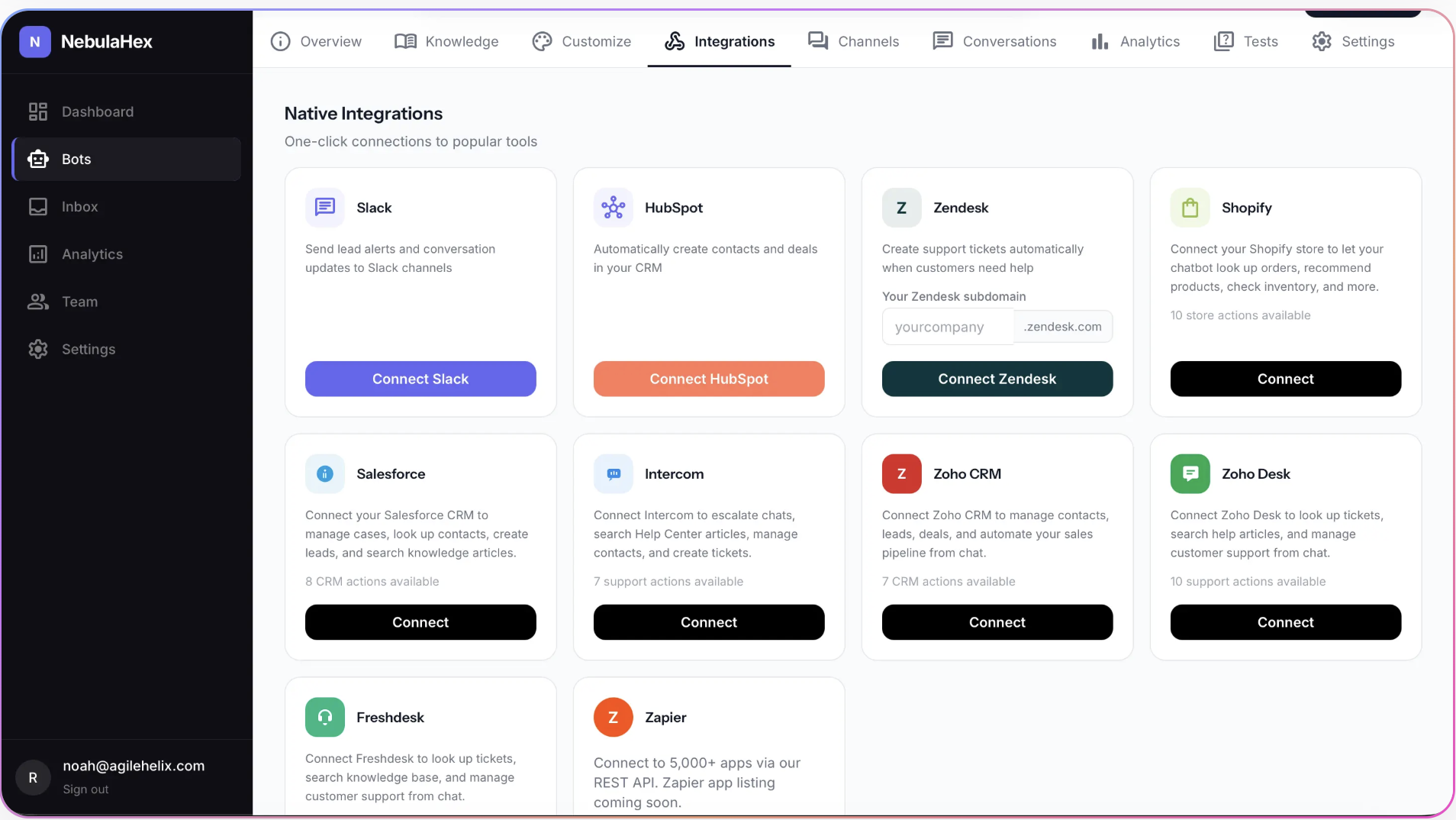Screen dimensions: 1456x820
Task: Switch to the Tests tab
Action: pos(1246,41)
